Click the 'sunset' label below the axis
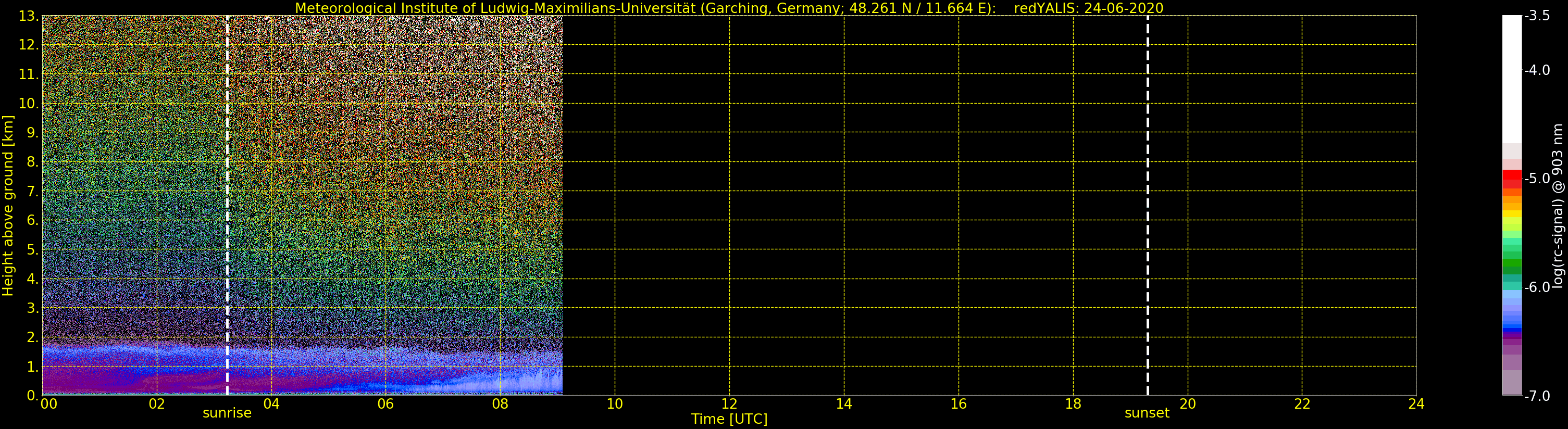 click(x=1147, y=412)
